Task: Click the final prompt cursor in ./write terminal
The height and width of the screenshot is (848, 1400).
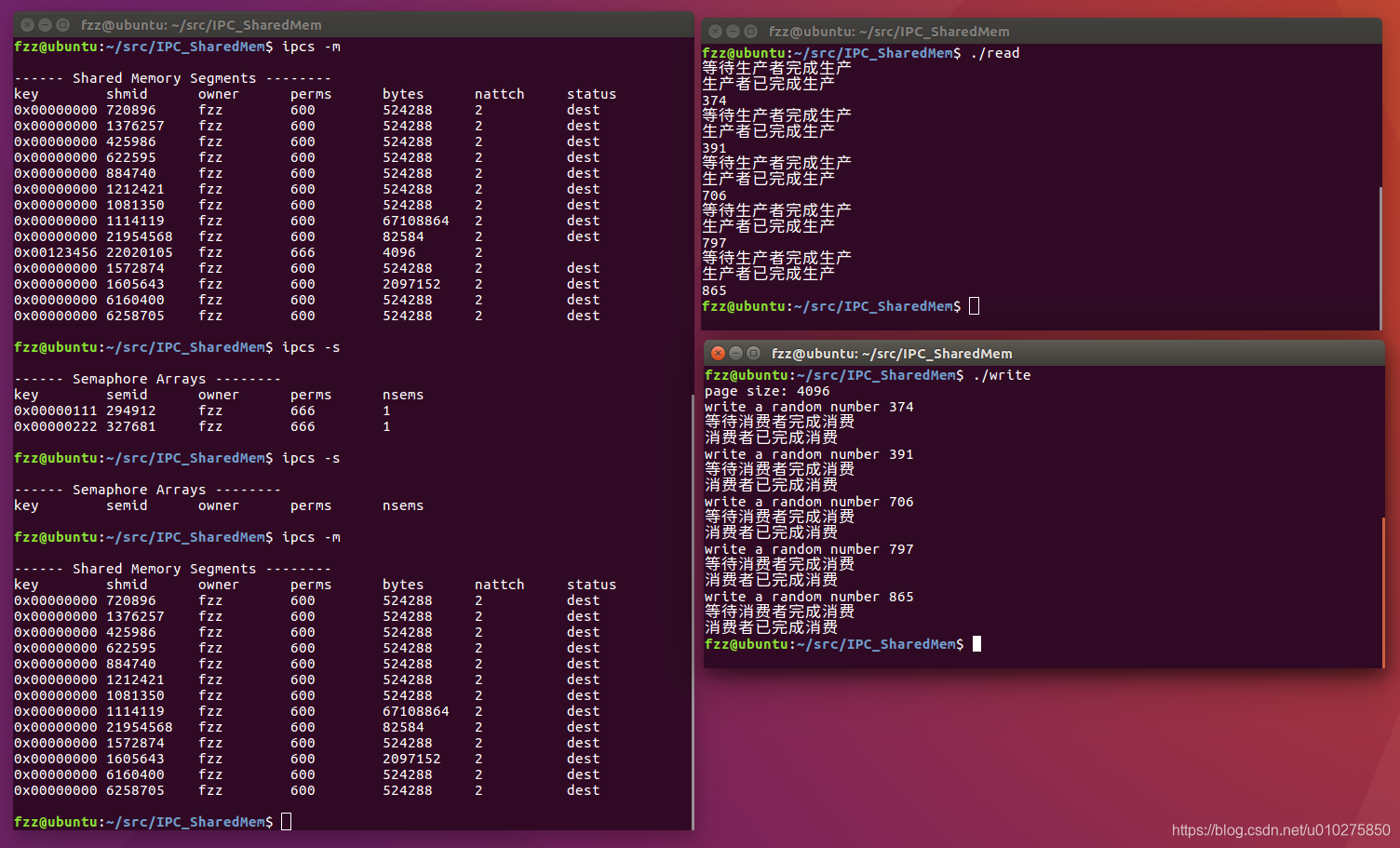Action: [976, 644]
